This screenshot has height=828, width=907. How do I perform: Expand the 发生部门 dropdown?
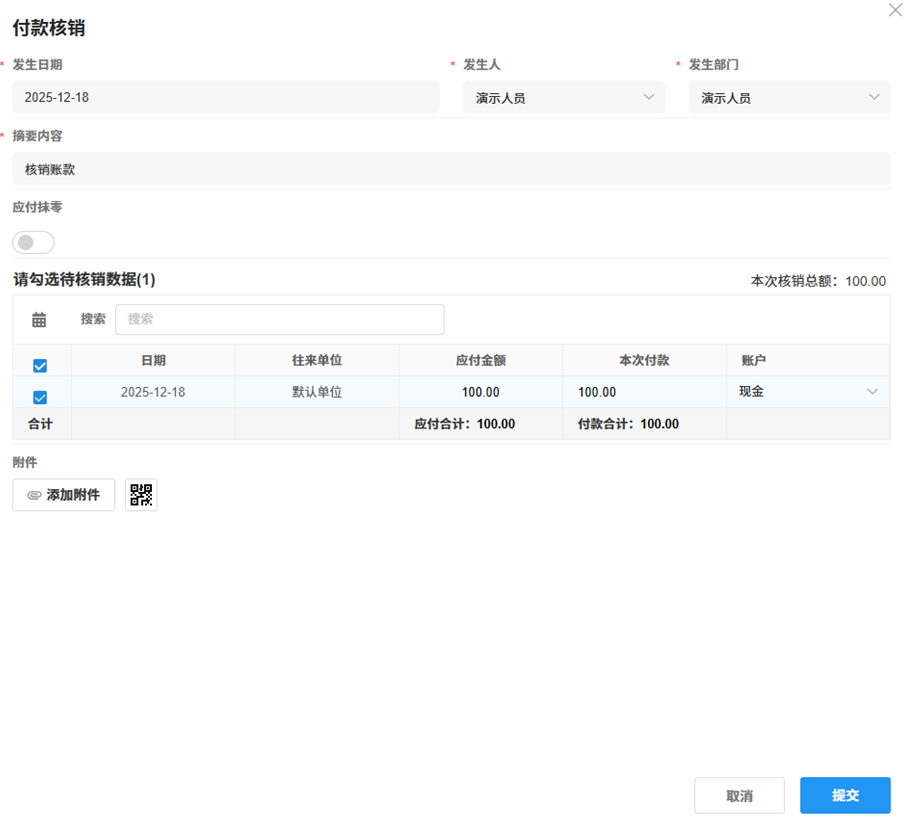pos(789,97)
